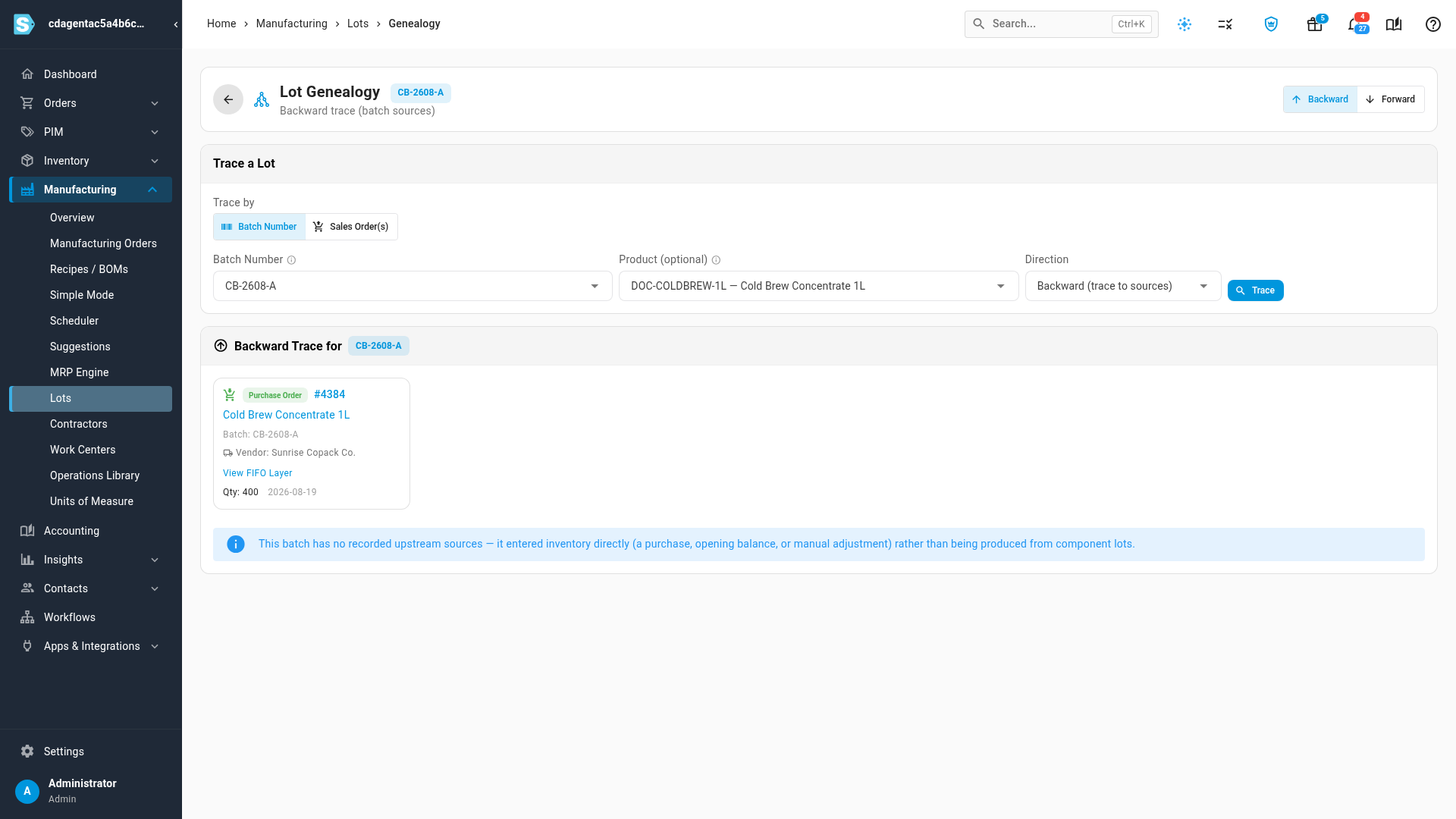Viewport: 1456px width, 819px height.
Task: Open the Product dropdown
Action: click(x=818, y=286)
